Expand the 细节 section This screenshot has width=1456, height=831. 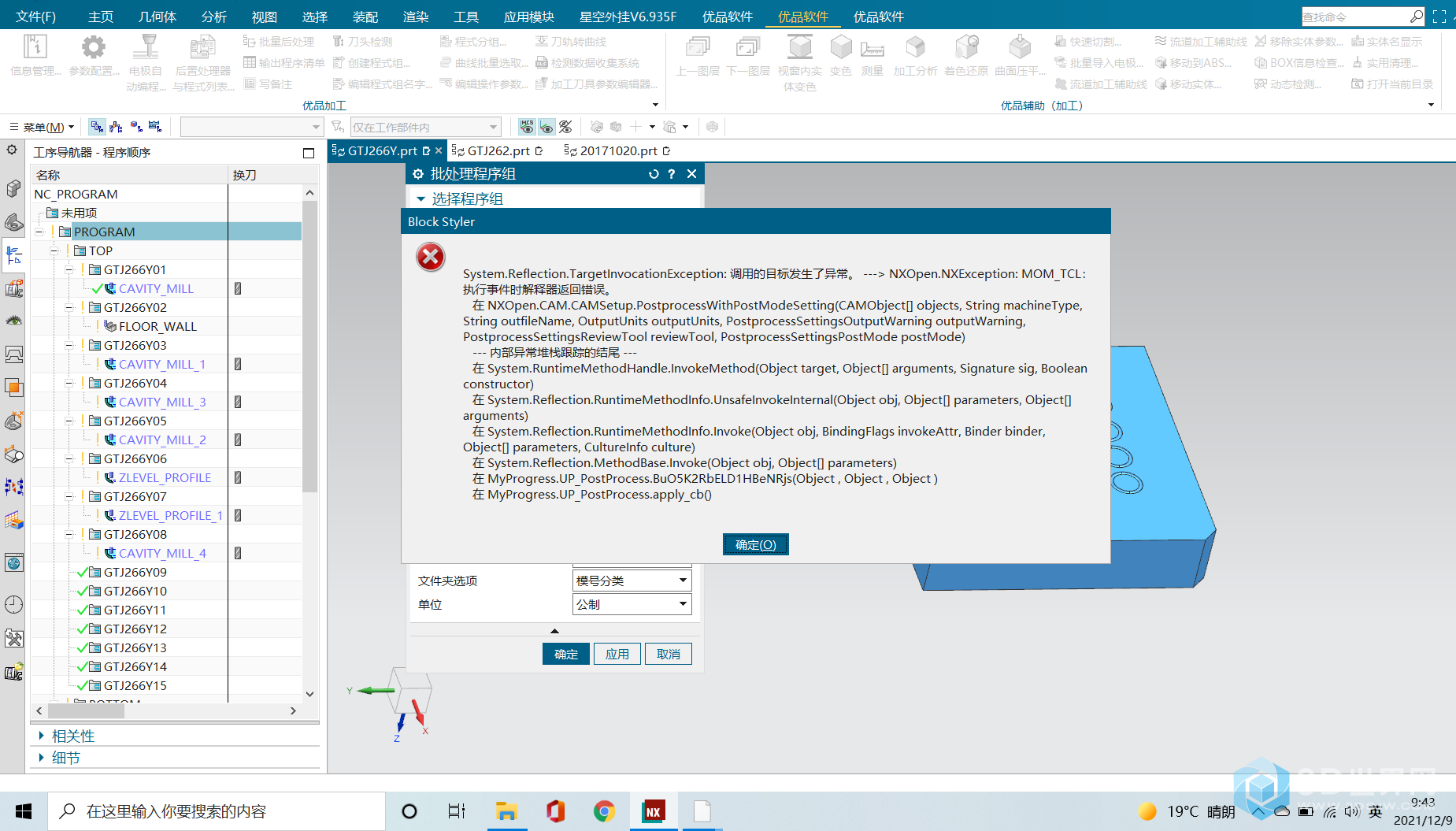(x=41, y=758)
